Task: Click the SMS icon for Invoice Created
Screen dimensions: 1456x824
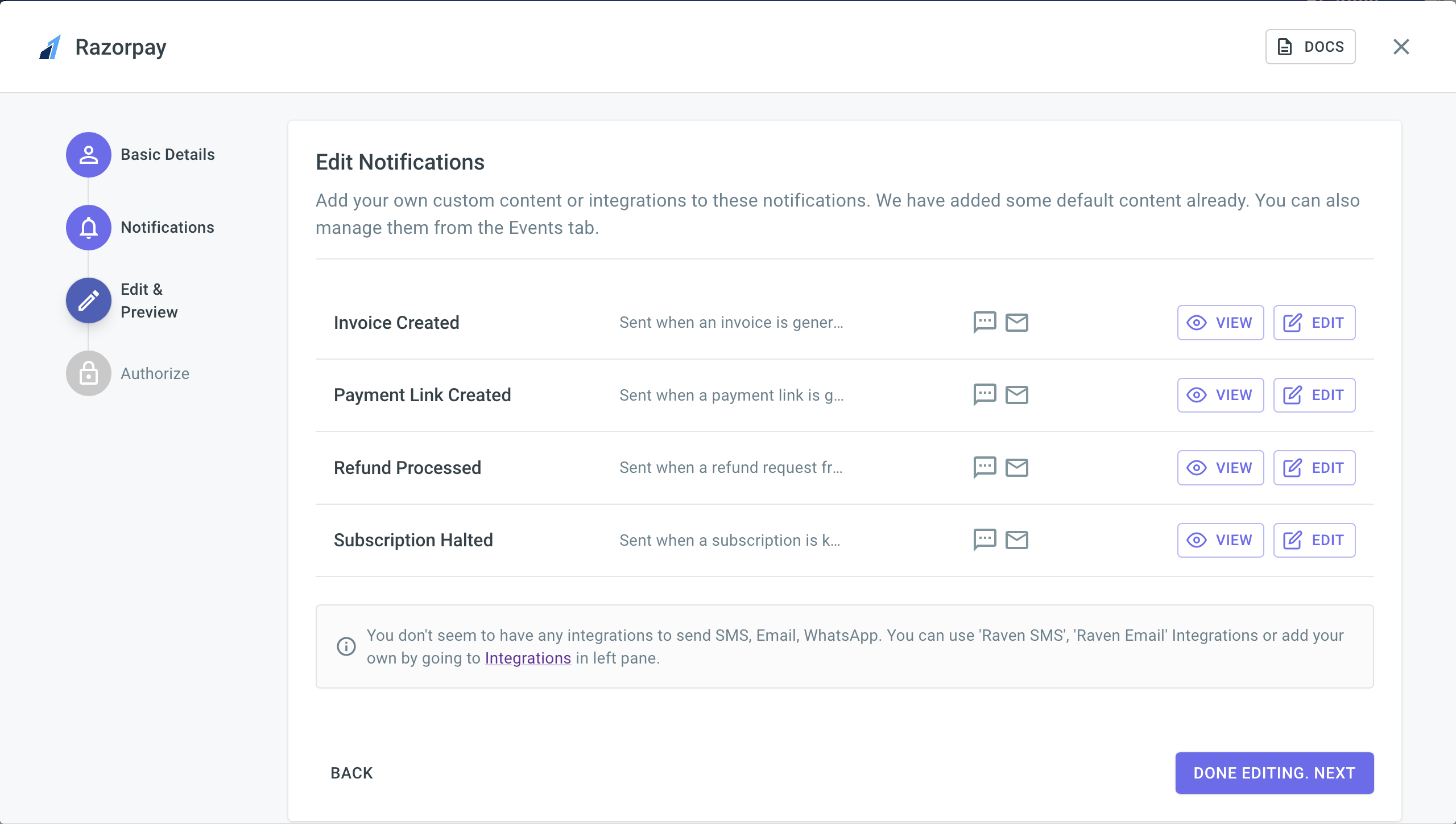Action: click(x=985, y=322)
